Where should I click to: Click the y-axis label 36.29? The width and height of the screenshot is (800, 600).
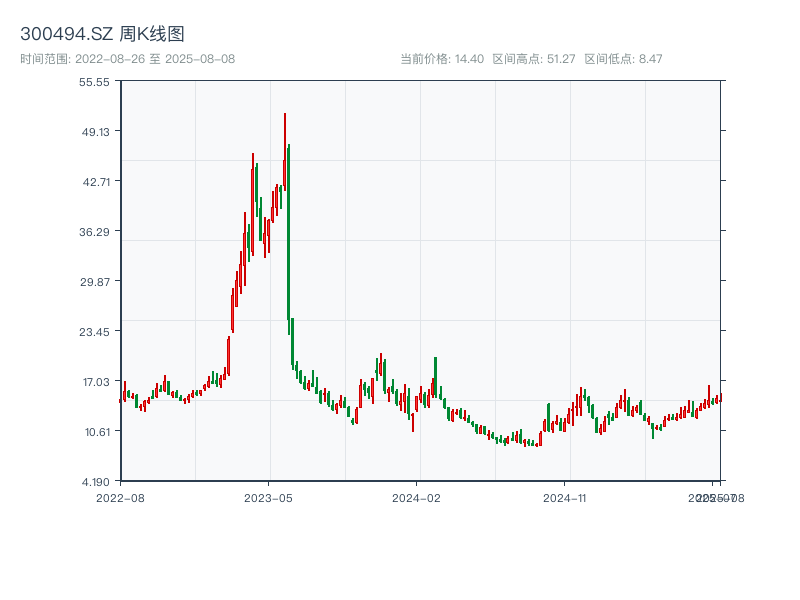tap(94, 232)
